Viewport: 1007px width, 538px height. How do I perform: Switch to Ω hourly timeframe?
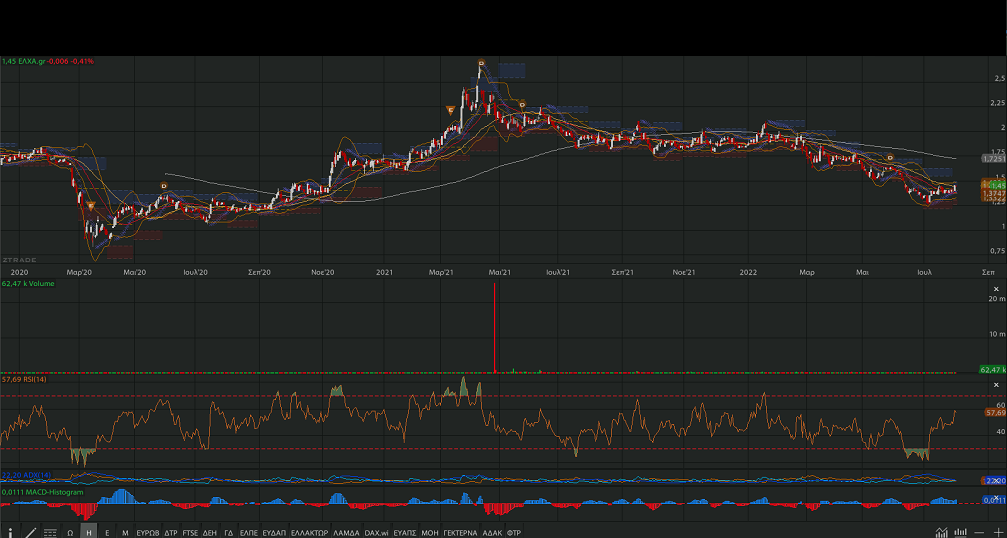[70, 533]
